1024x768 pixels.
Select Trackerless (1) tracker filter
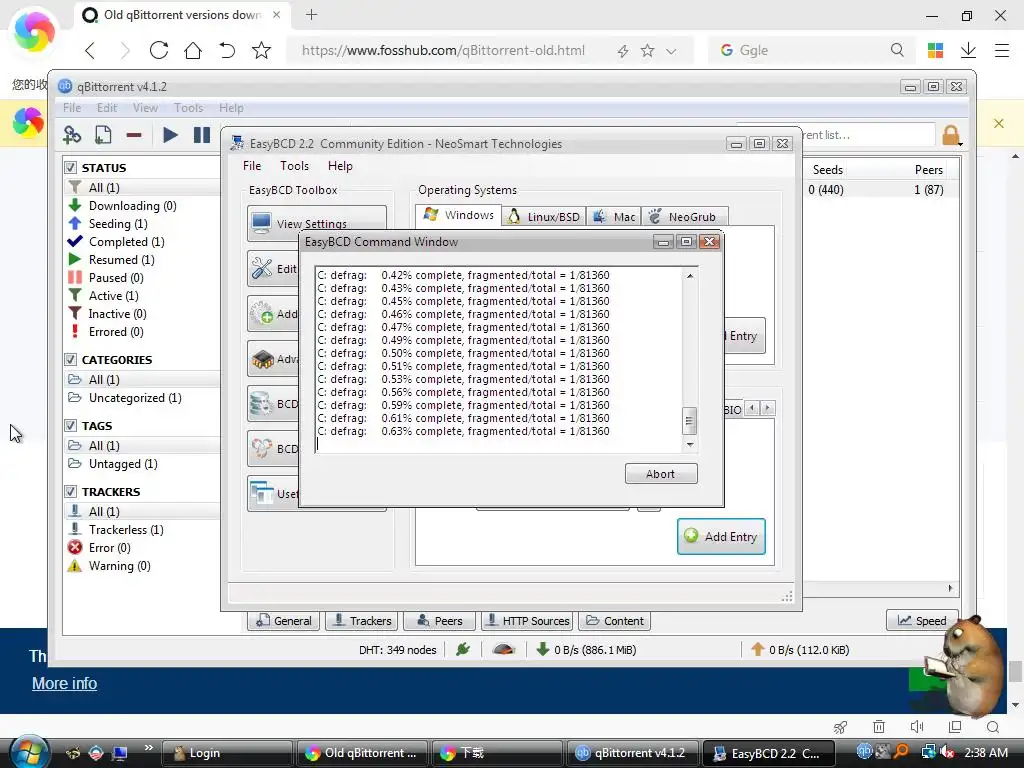126,530
